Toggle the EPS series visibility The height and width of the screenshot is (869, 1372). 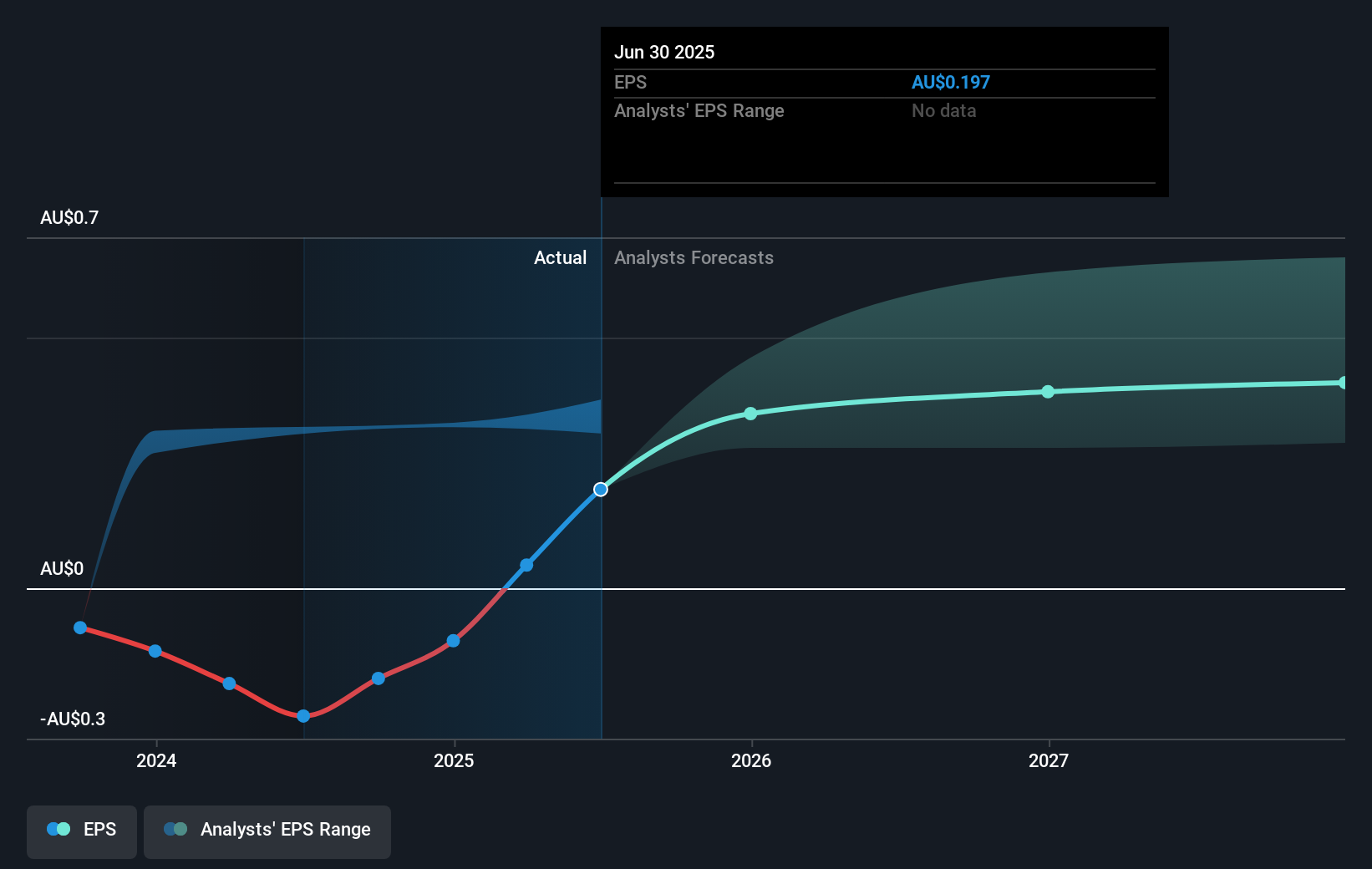(81, 830)
